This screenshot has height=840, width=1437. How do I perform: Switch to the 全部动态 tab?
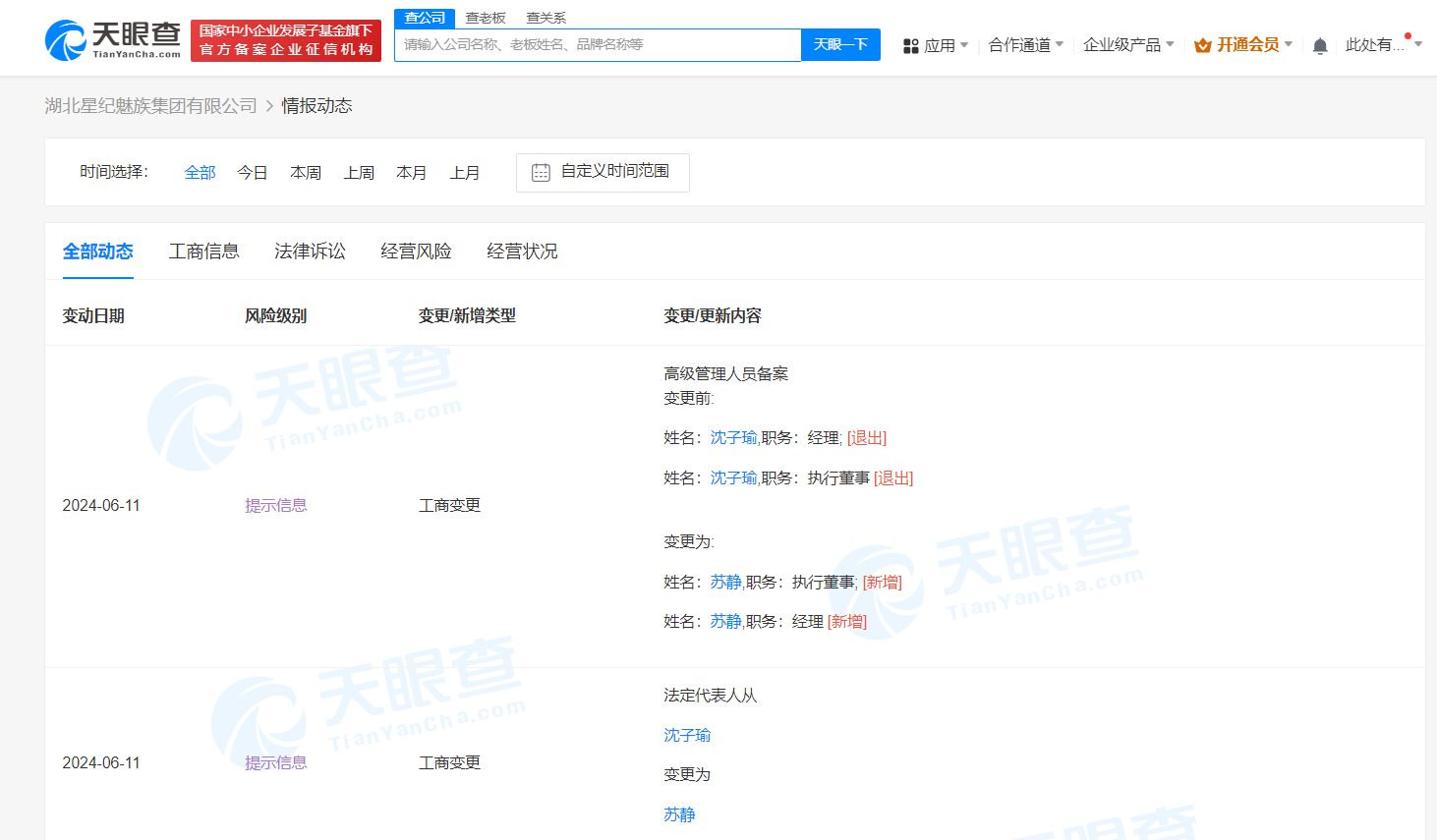tap(98, 252)
